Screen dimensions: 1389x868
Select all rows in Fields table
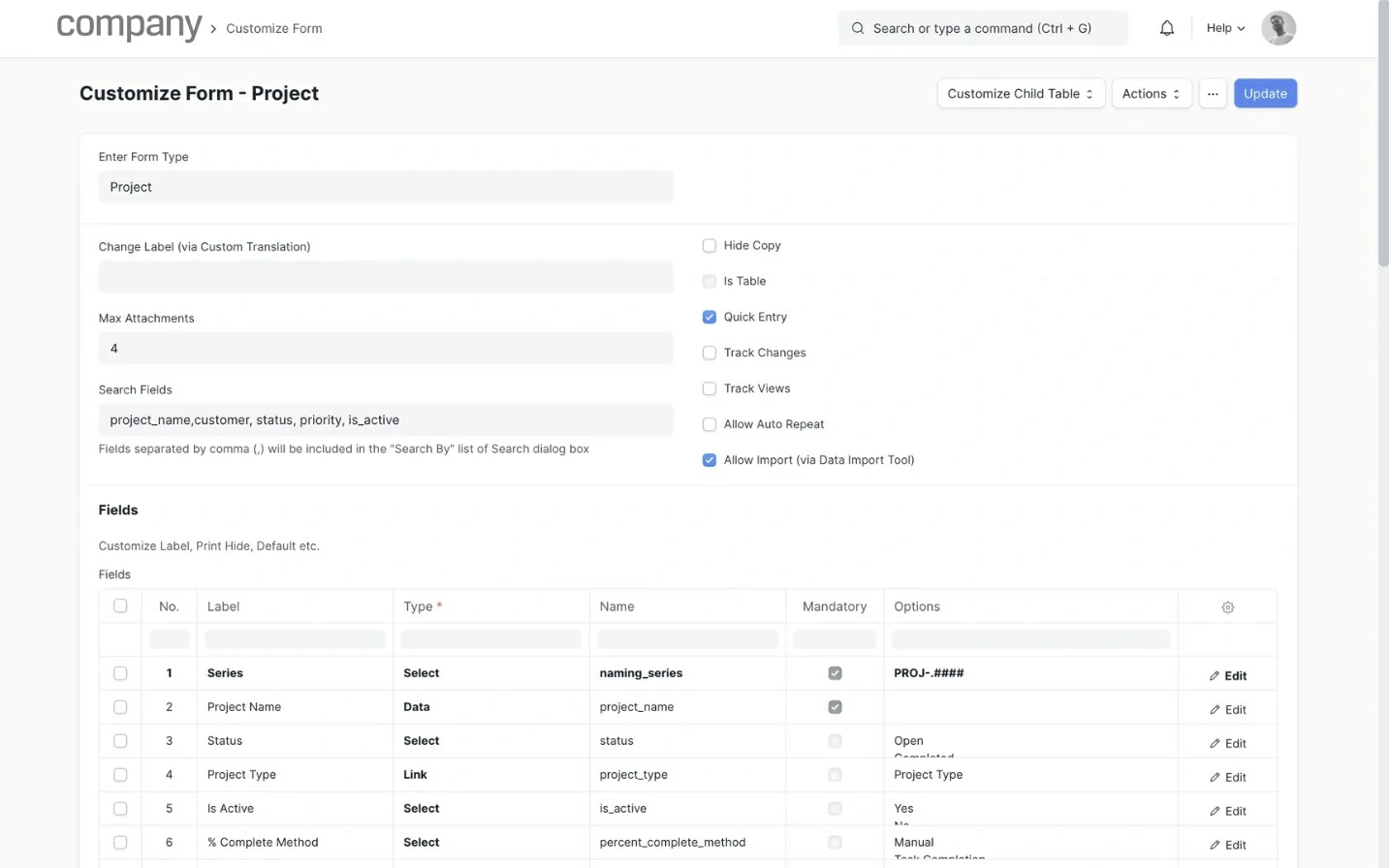(120, 606)
